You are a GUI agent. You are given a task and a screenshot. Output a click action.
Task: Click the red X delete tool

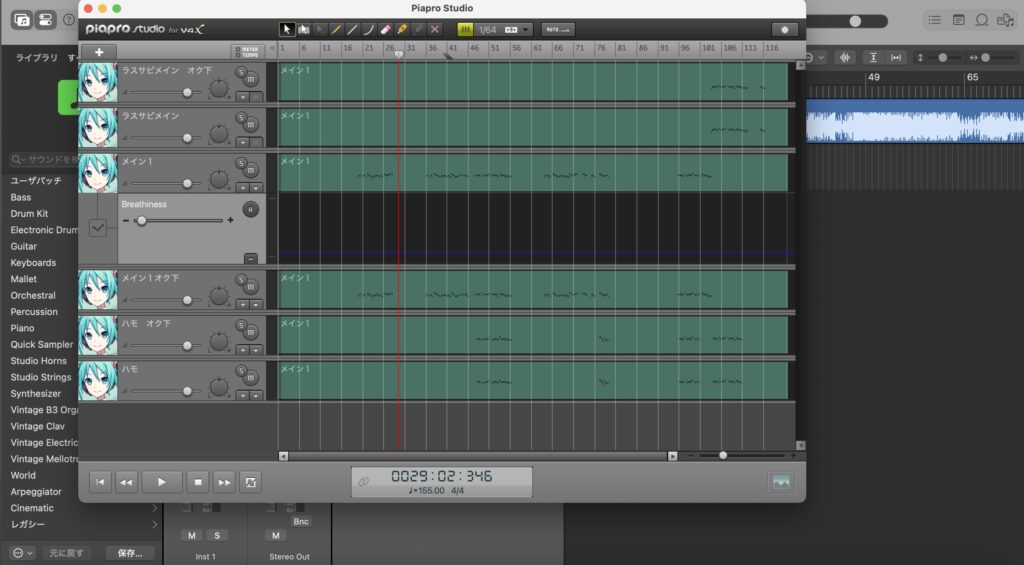[x=435, y=29]
